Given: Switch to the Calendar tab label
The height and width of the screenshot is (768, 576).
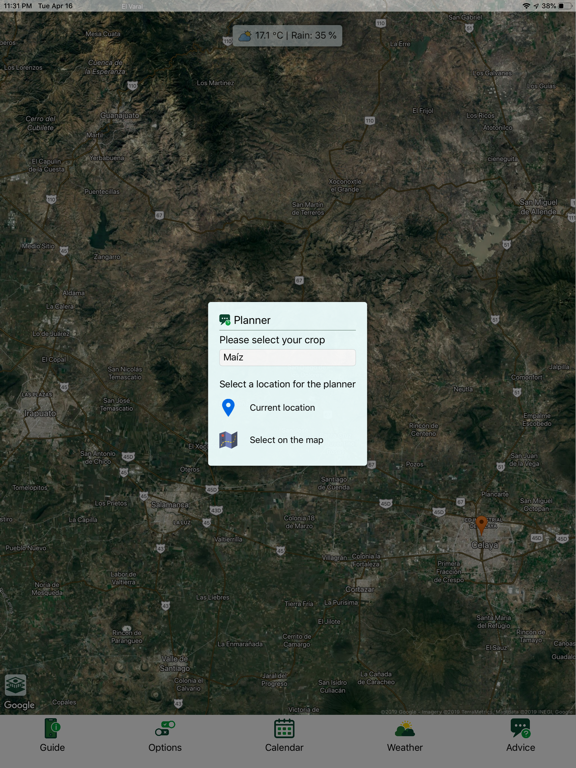Looking at the screenshot, I should (284, 747).
